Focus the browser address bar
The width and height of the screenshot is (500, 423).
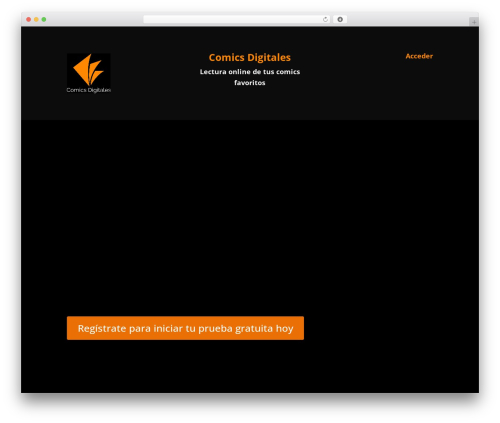click(237, 19)
